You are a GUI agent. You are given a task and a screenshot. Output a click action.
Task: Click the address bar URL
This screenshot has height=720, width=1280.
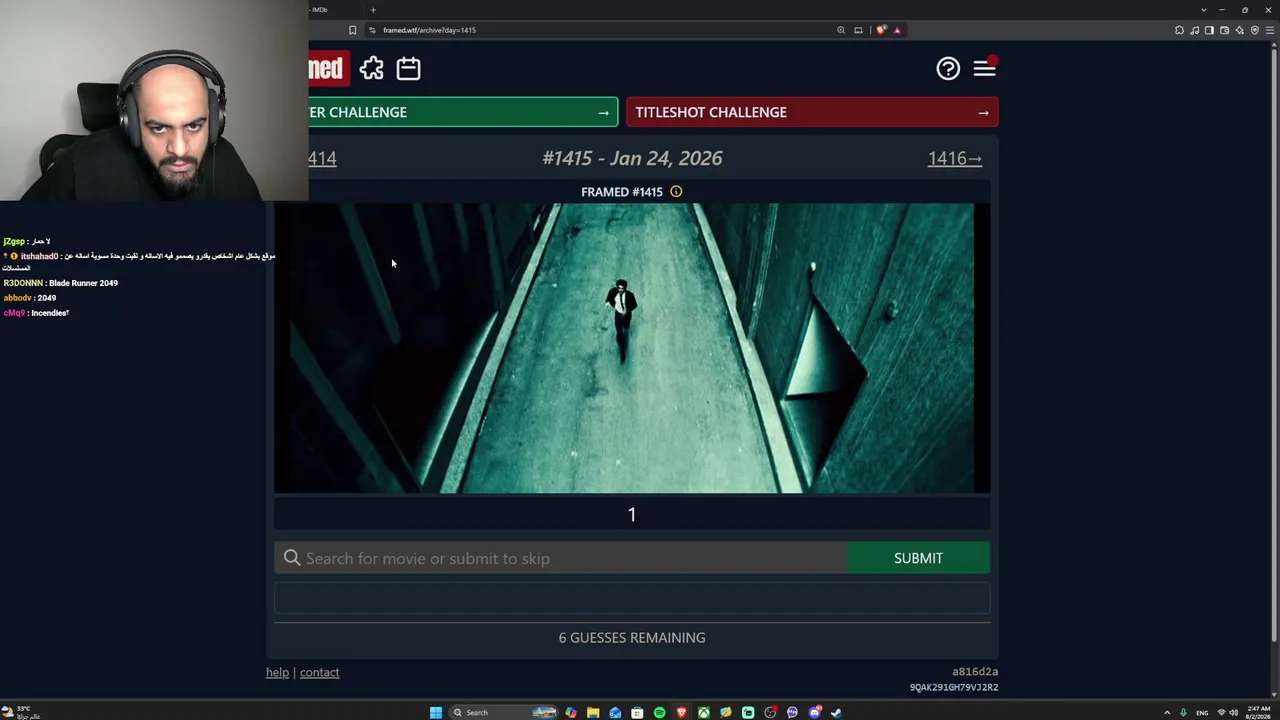pyautogui.click(x=429, y=30)
